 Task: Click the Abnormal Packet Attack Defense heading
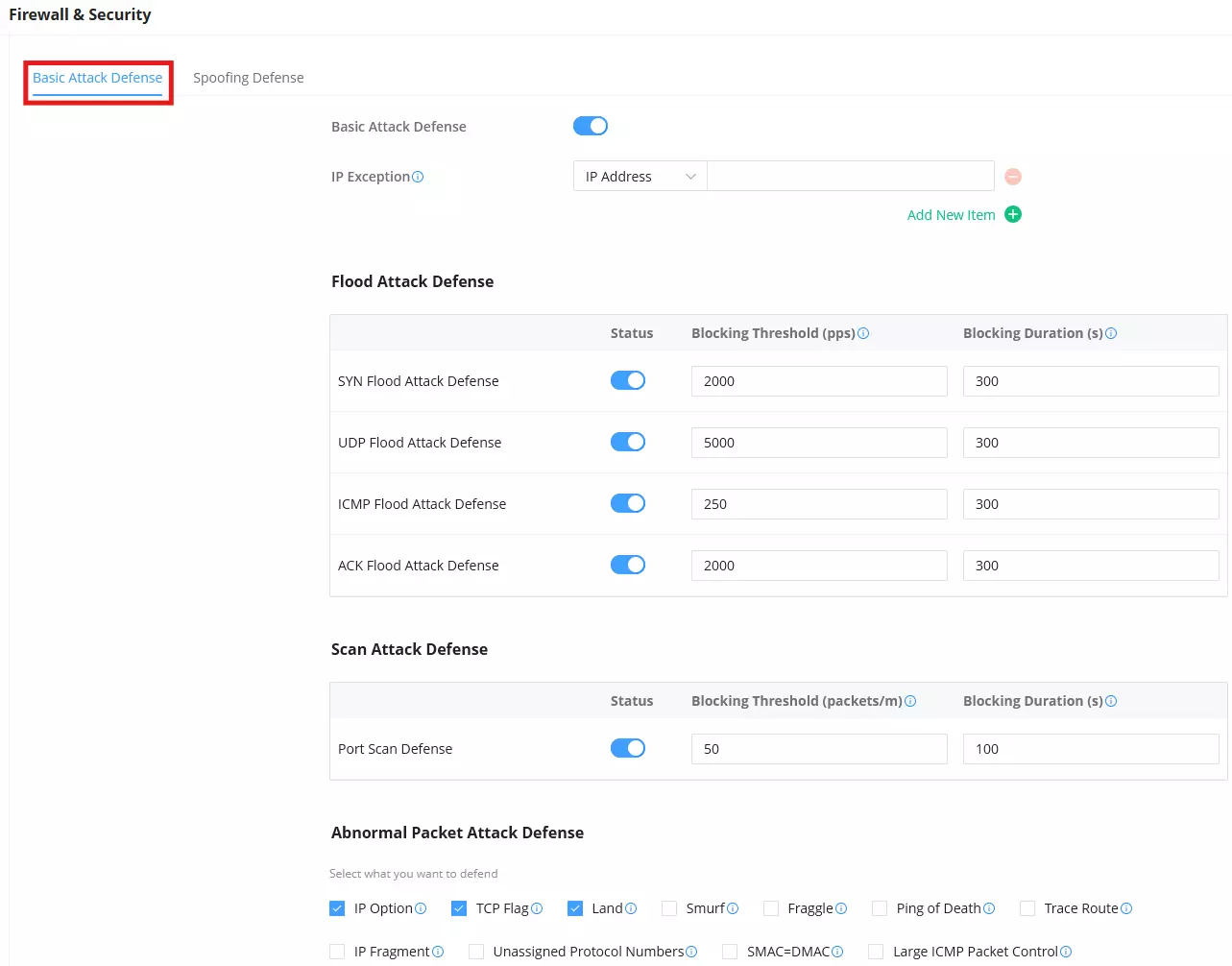click(x=457, y=833)
